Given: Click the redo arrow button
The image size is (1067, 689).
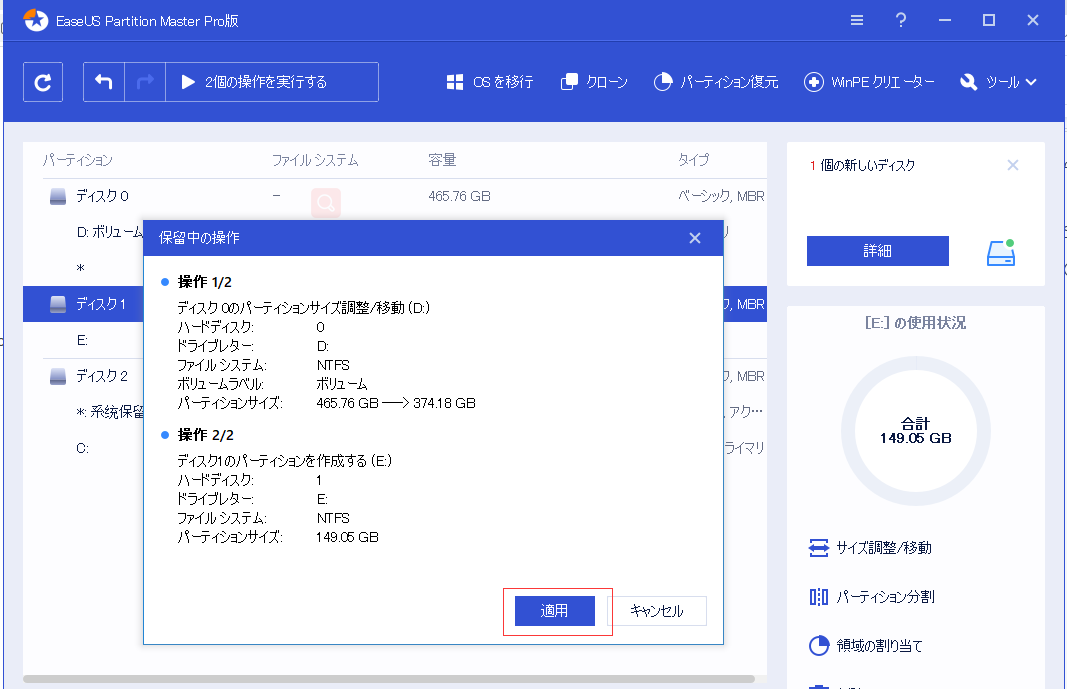Looking at the screenshot, I should 144,82.
